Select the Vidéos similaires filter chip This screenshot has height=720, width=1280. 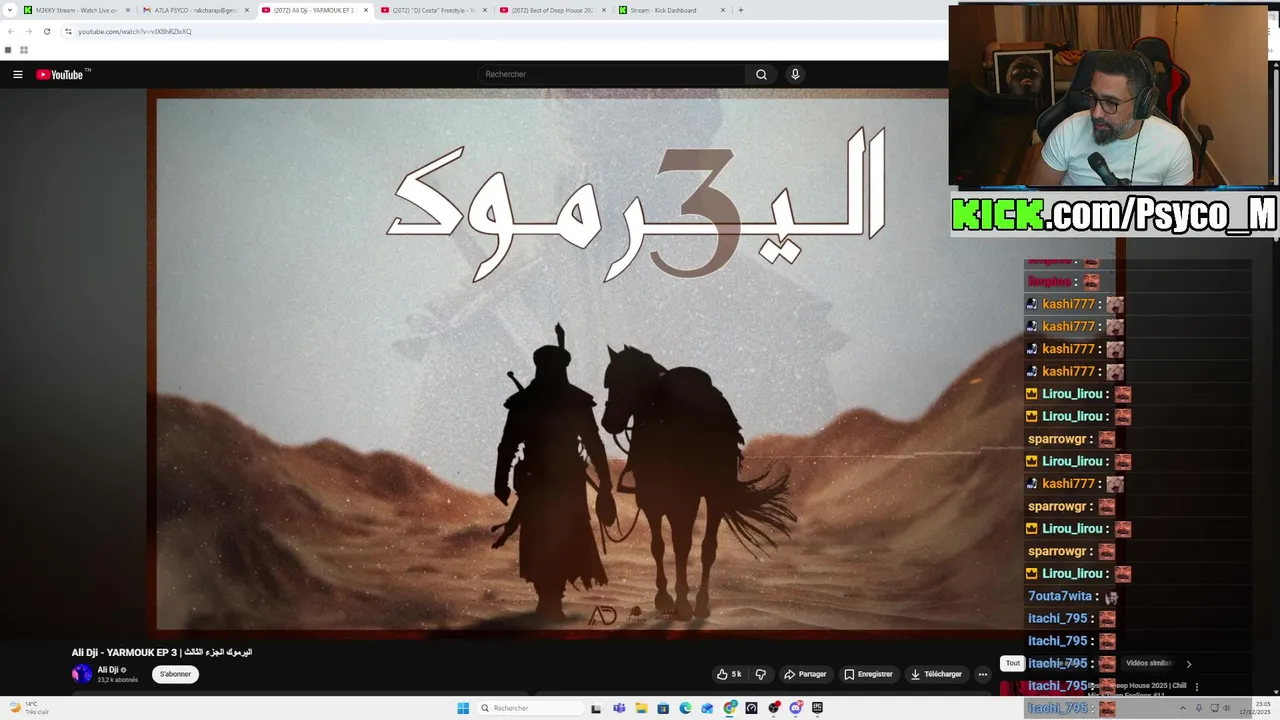1149,663
